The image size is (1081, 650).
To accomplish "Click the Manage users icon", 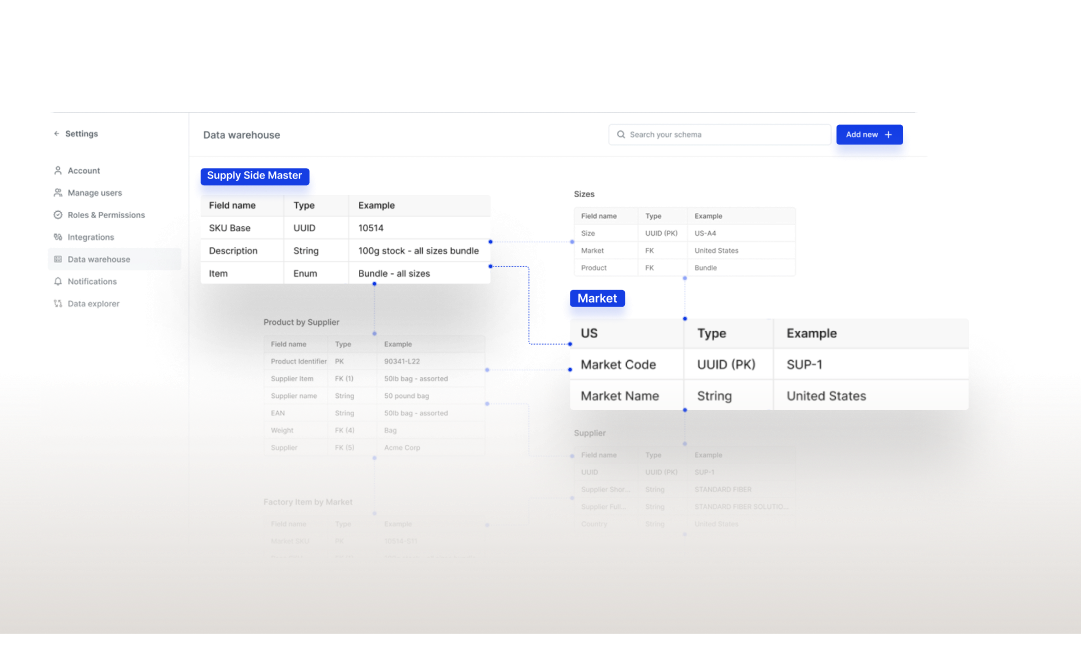I will (x=58, y=193).
